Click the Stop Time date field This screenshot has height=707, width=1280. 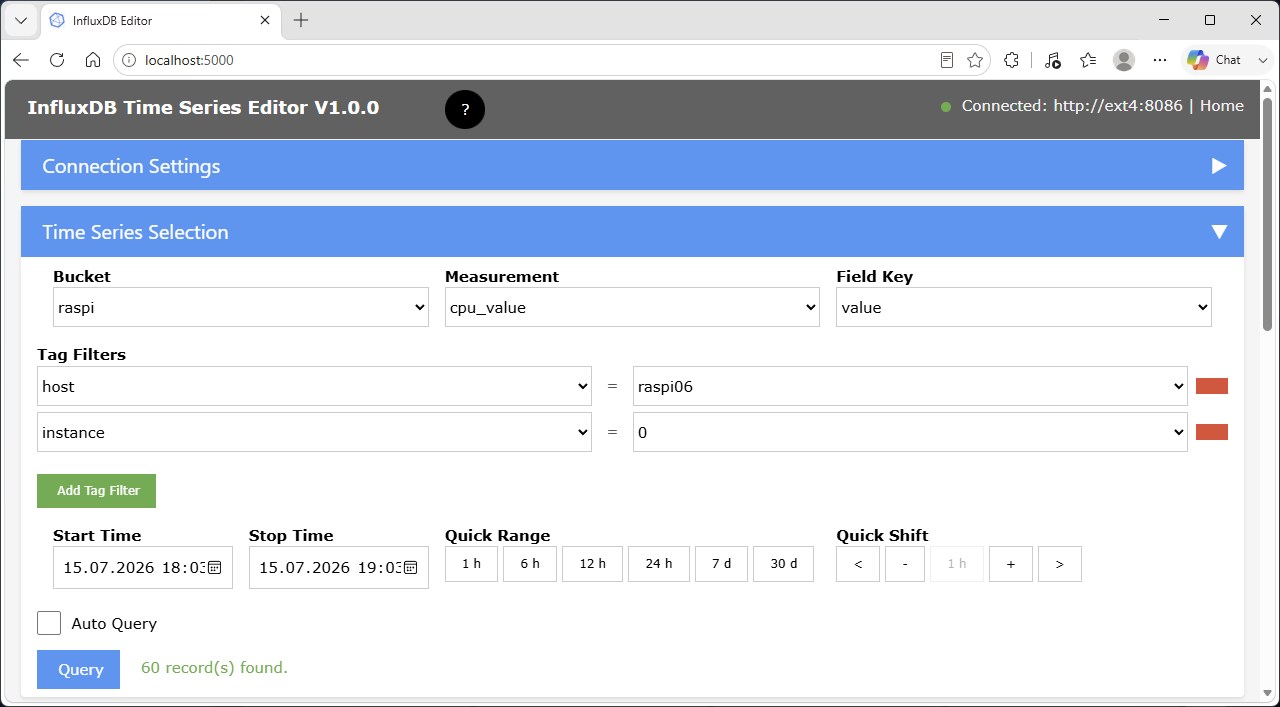[339, 567]
